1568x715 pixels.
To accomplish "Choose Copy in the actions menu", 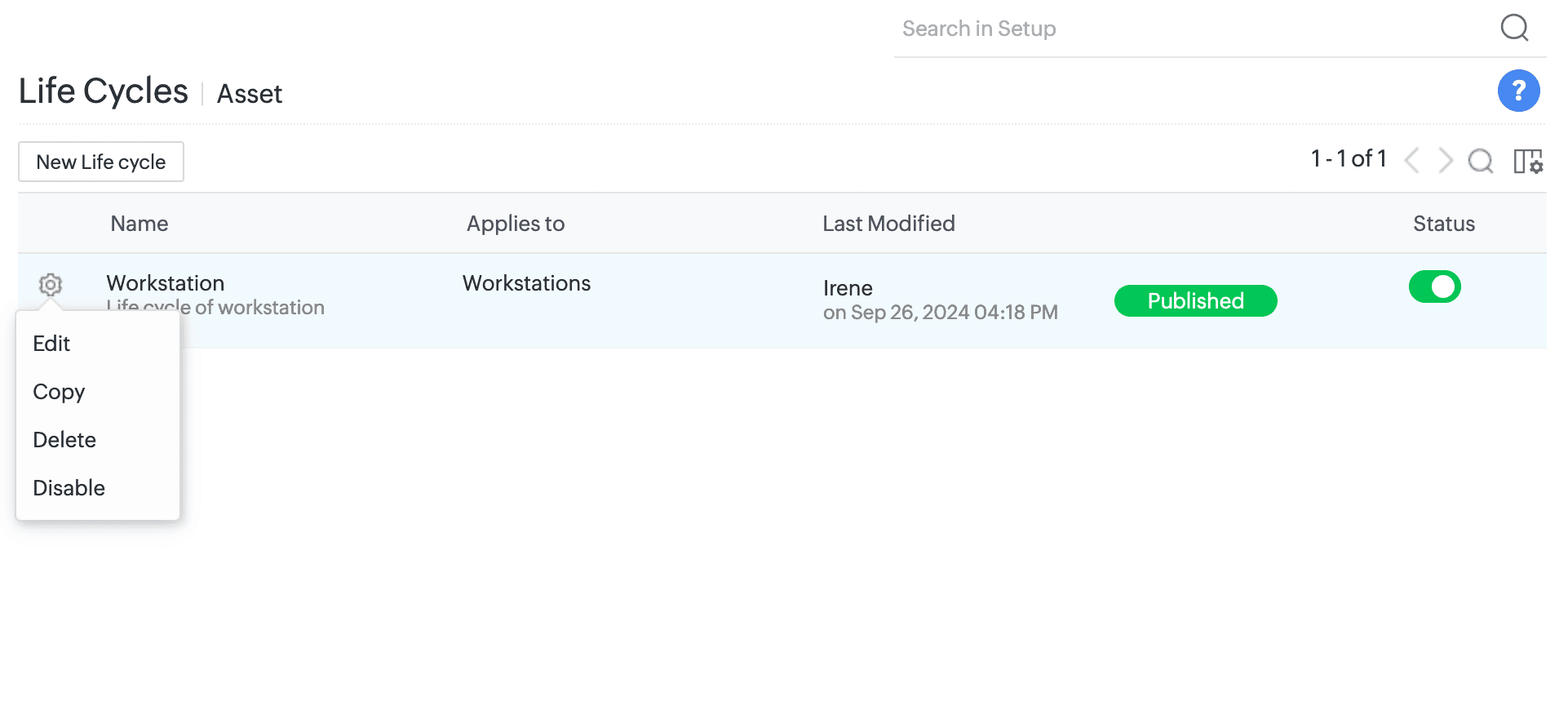I will 59,392.
